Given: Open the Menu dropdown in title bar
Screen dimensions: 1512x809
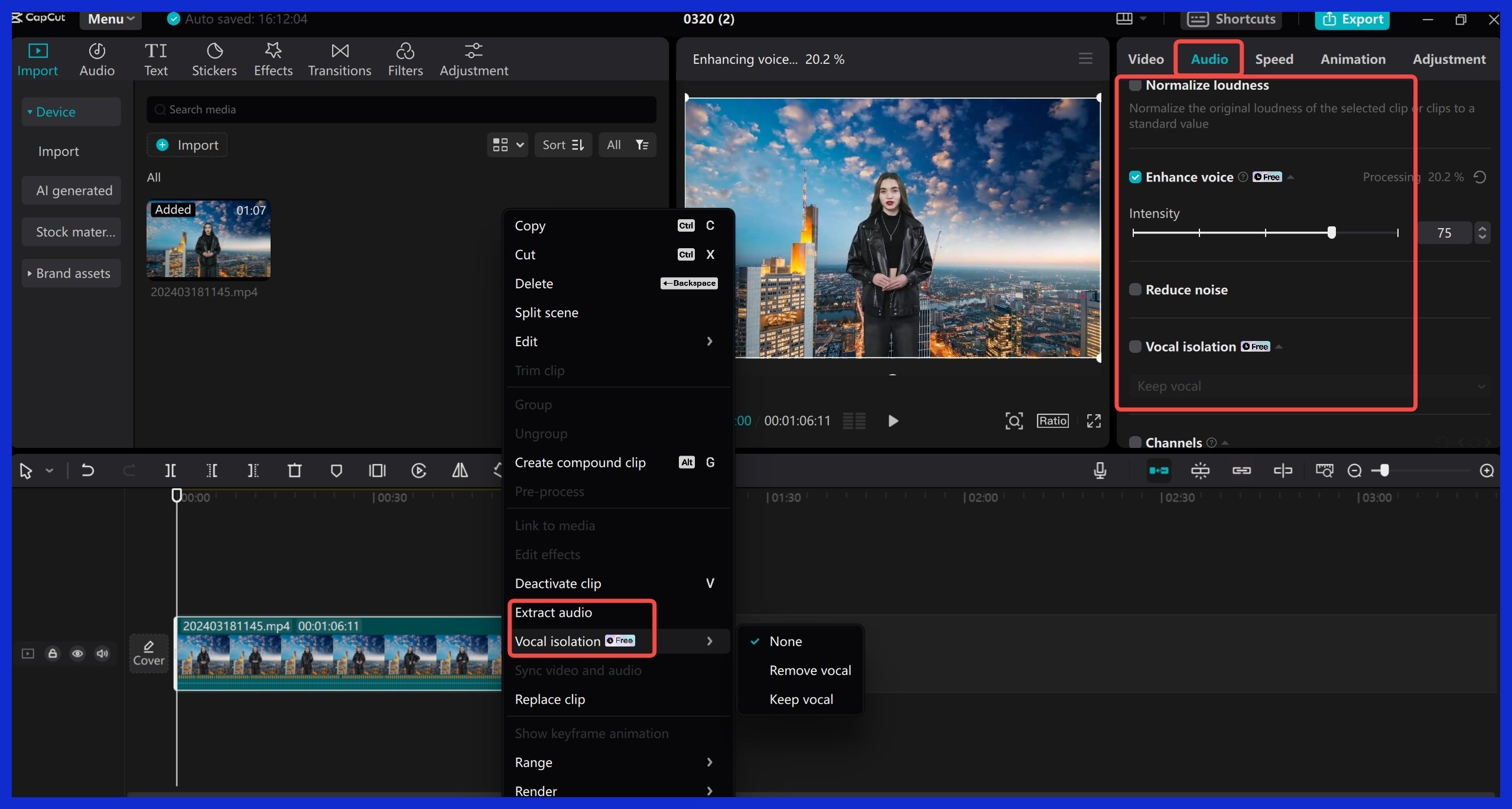Looking at the screenshot, I should coord(110,19).
